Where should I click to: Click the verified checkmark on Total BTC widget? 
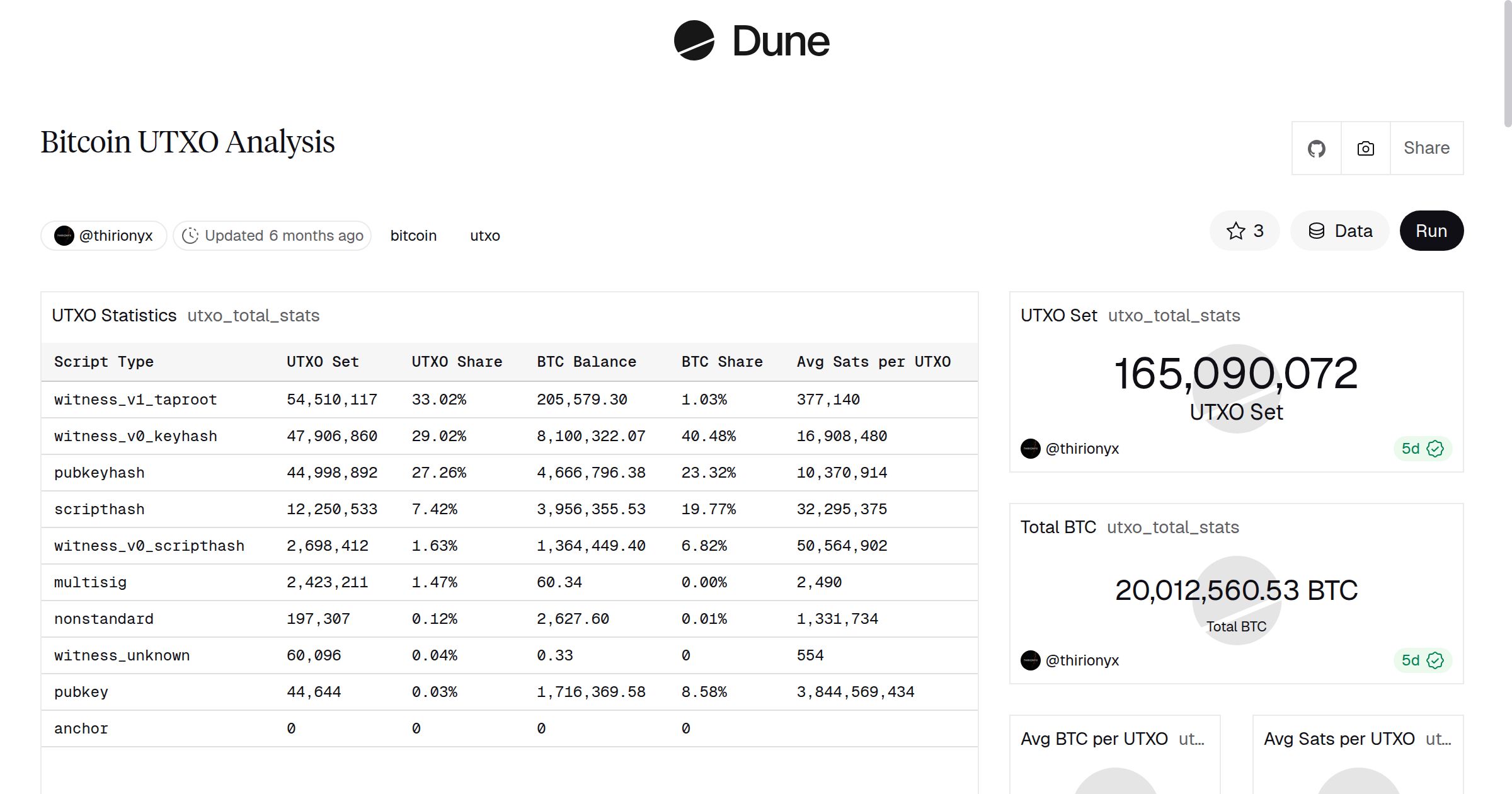[1433, 660]
